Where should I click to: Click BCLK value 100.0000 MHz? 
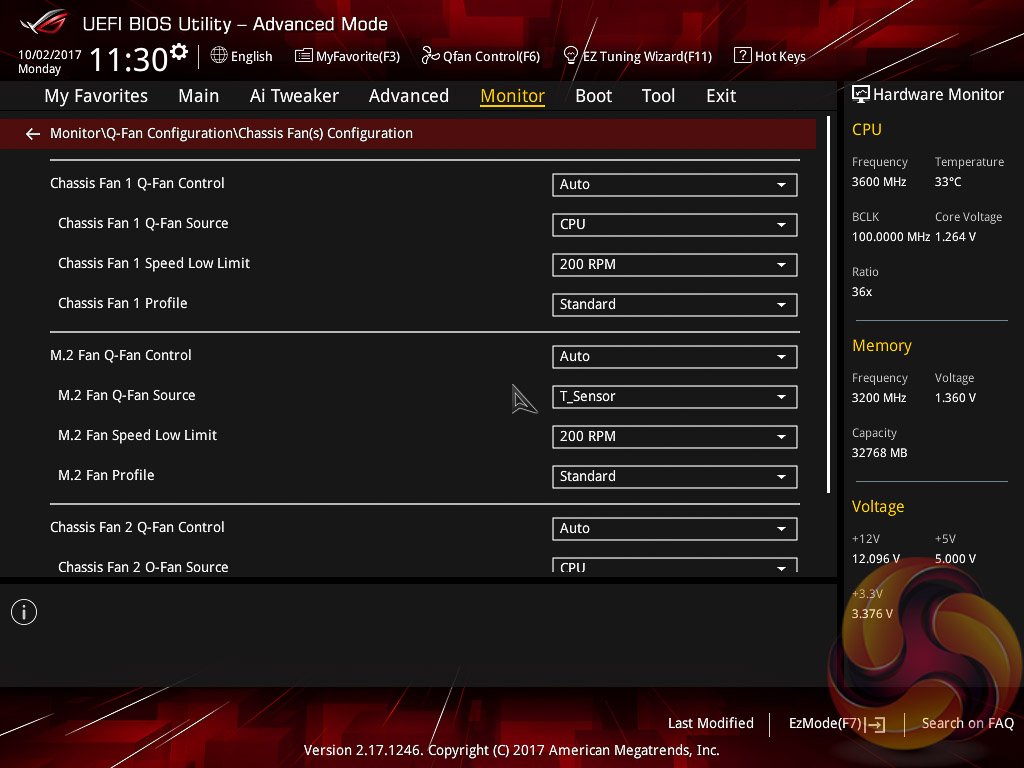891,237
